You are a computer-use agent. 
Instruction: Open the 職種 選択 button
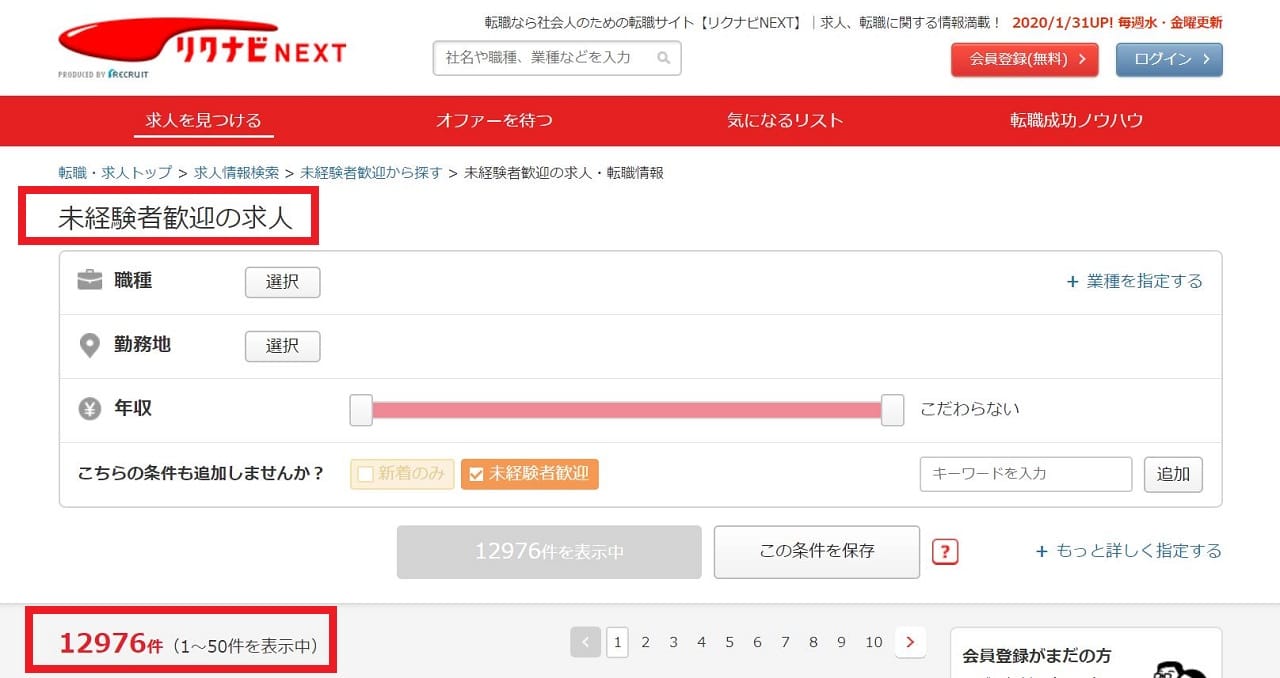tap(282, 282)
